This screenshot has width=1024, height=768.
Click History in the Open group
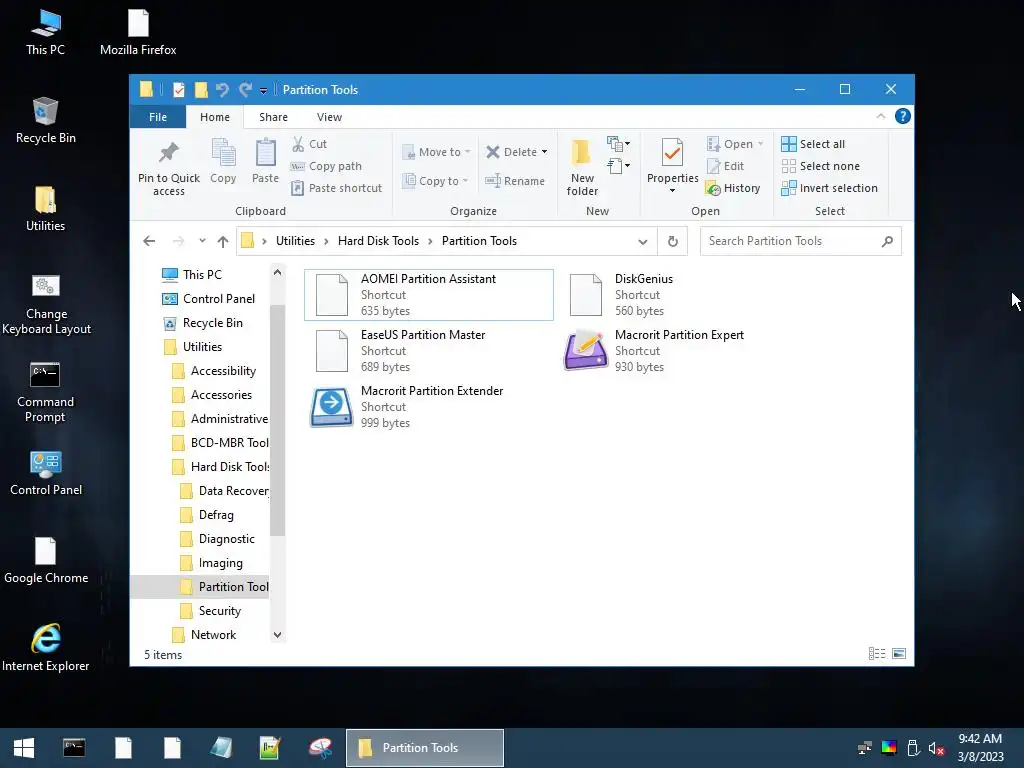(x=733, y=188)
